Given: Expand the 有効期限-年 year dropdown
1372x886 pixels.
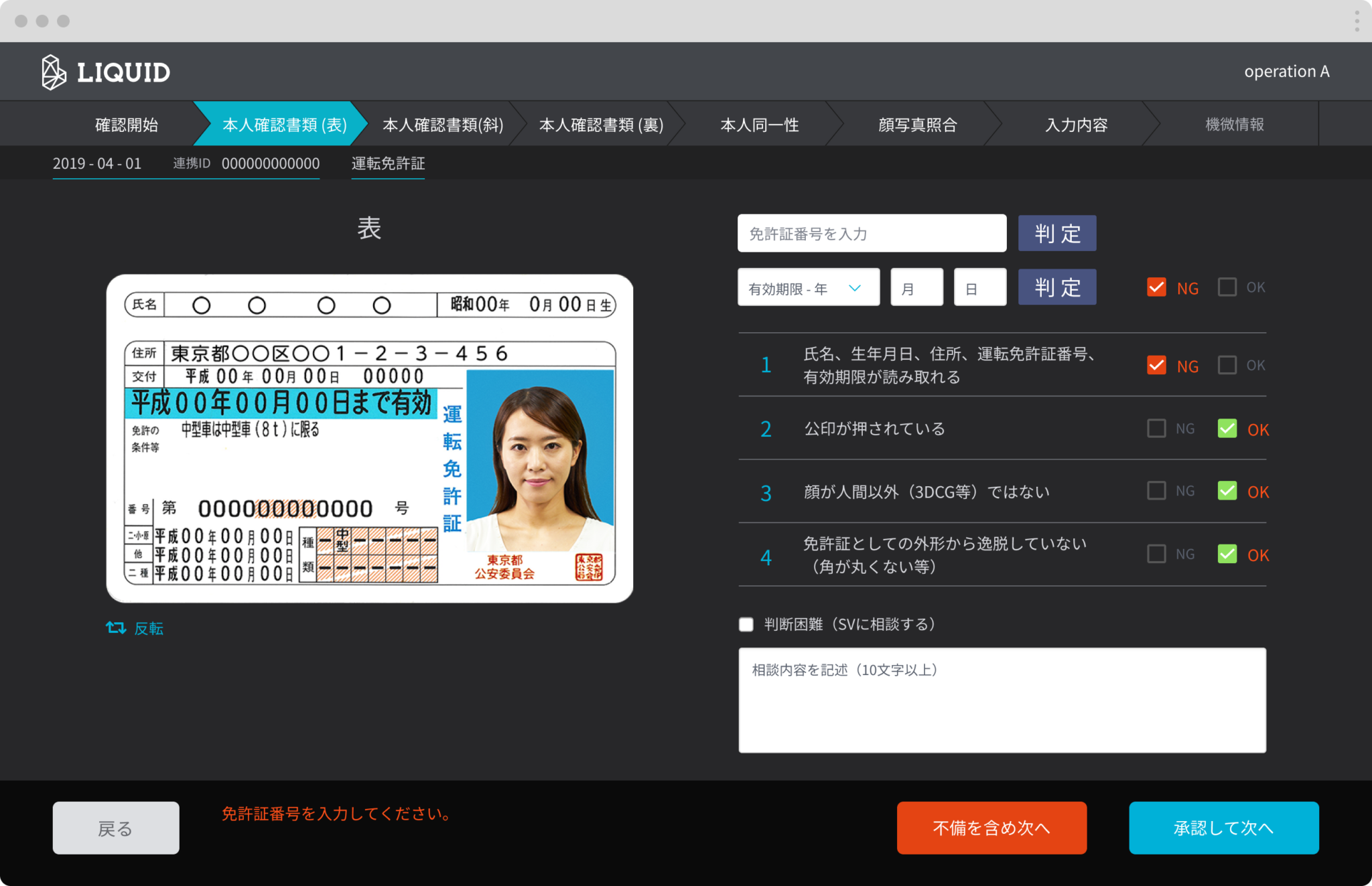Looking at the screenshot, I should point(808,287).
